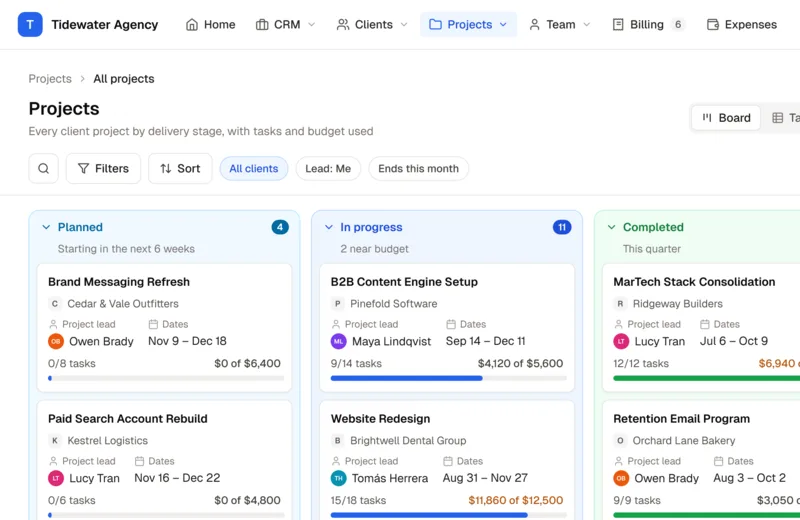Viewport: 800px width, 520px height.
Task: Click the Projects breadcrumb link
Action: (x=50, y=79)
